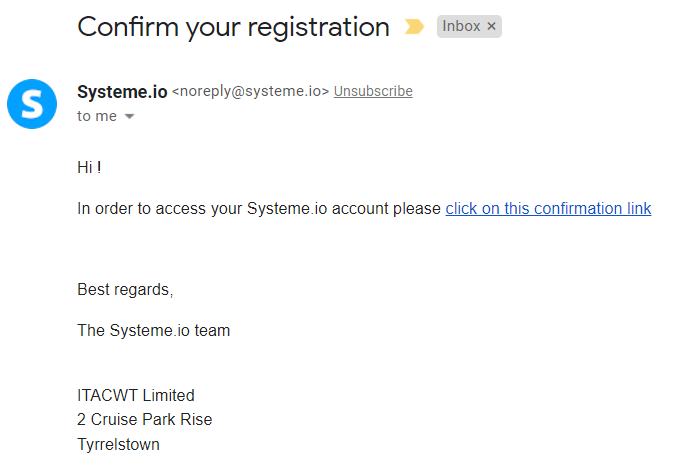Click the yellow importance marker icon
The height and width of the screenshot is (459, 675).
(x=414, y=26)
